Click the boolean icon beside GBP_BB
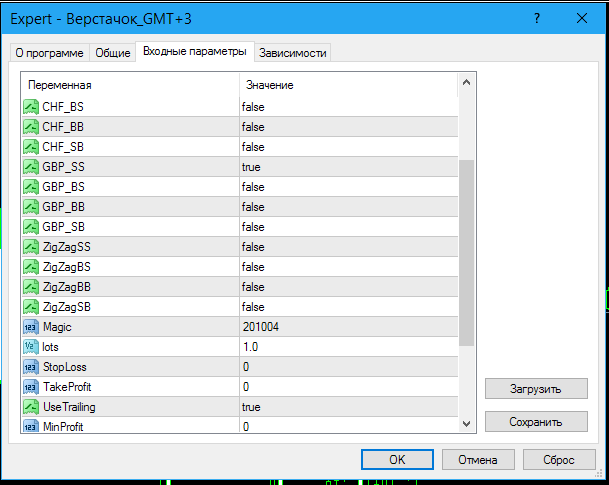 coord(31,207)
